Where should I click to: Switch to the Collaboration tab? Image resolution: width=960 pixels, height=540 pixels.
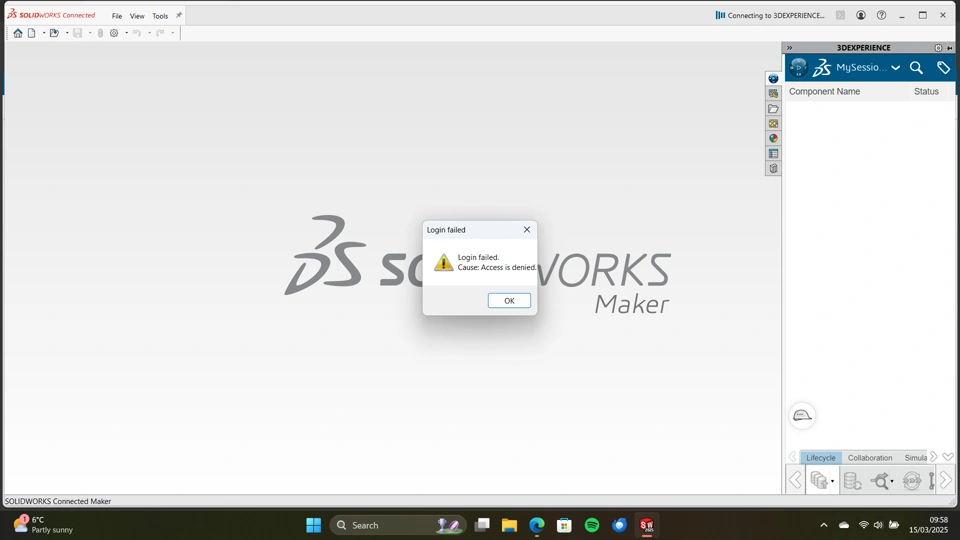[869, 458]
